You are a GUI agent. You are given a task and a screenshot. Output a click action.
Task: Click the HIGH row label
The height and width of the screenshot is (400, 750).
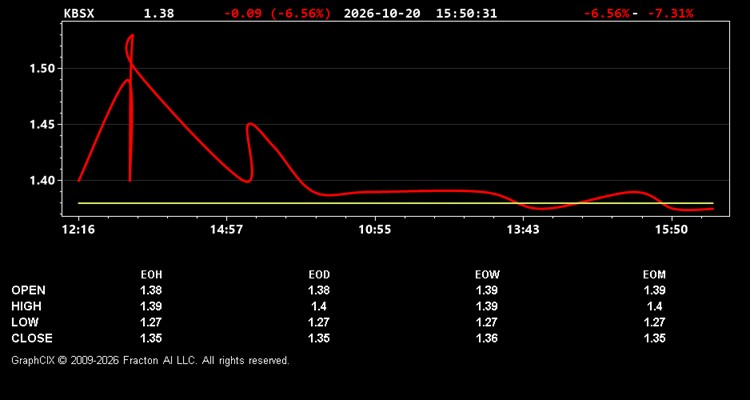pos(26,306)
